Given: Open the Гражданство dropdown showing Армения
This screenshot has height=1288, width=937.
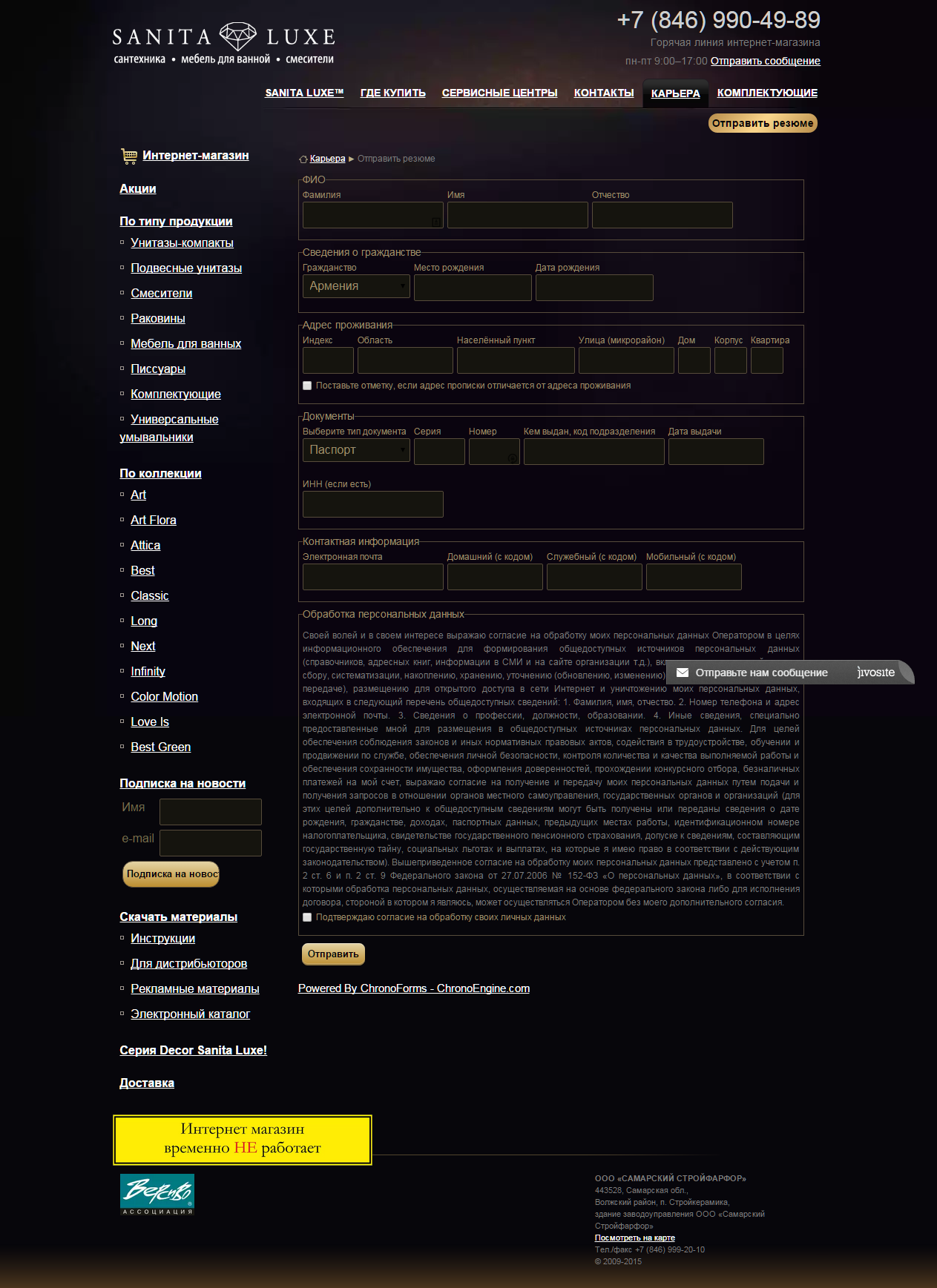Looking at the screenshot, I should (356, 286).
